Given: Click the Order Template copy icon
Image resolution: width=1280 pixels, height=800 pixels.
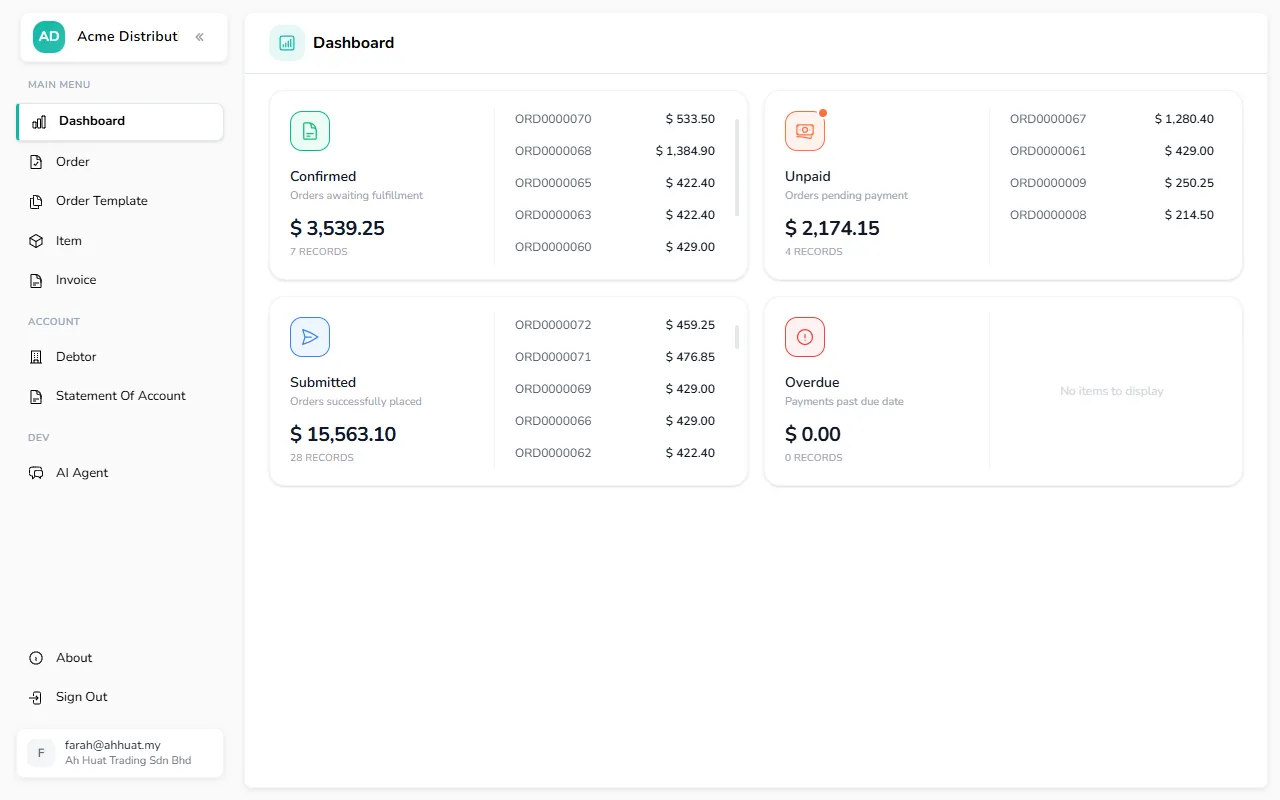Looking at the screenshot, I should tap(36, 202).
